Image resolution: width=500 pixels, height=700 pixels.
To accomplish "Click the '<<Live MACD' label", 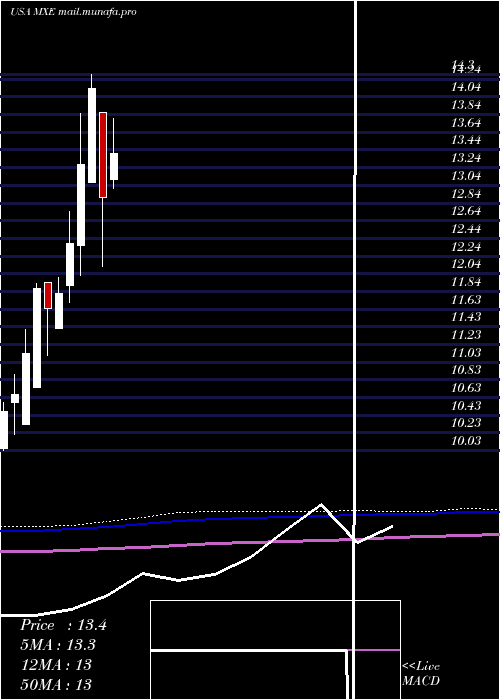I will (x=421, y=674).
